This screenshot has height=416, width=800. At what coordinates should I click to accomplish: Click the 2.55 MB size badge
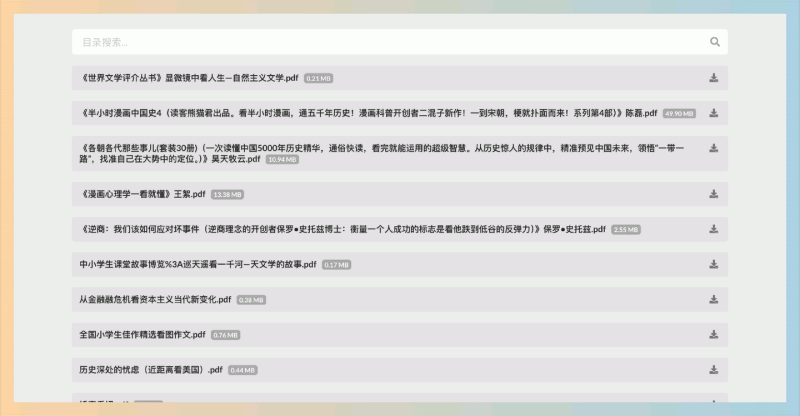point(626,230)
